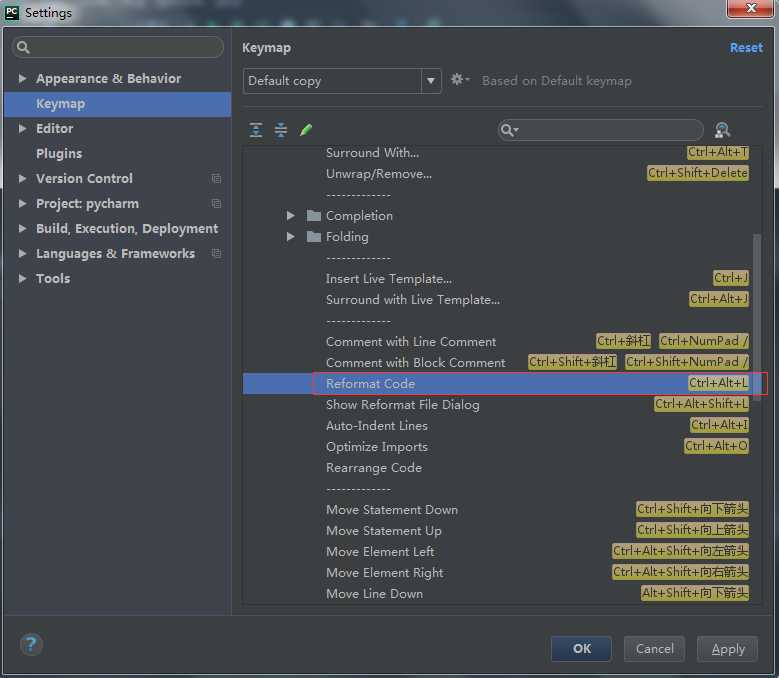Click the OK button
The height and width of the screenshot is (678, 779).
click(581, 649)
